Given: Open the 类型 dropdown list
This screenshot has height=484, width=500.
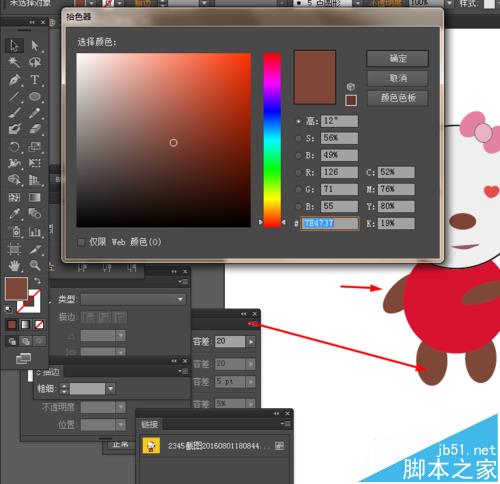Looking at the screenshot, I should click(x=133, y=299).
